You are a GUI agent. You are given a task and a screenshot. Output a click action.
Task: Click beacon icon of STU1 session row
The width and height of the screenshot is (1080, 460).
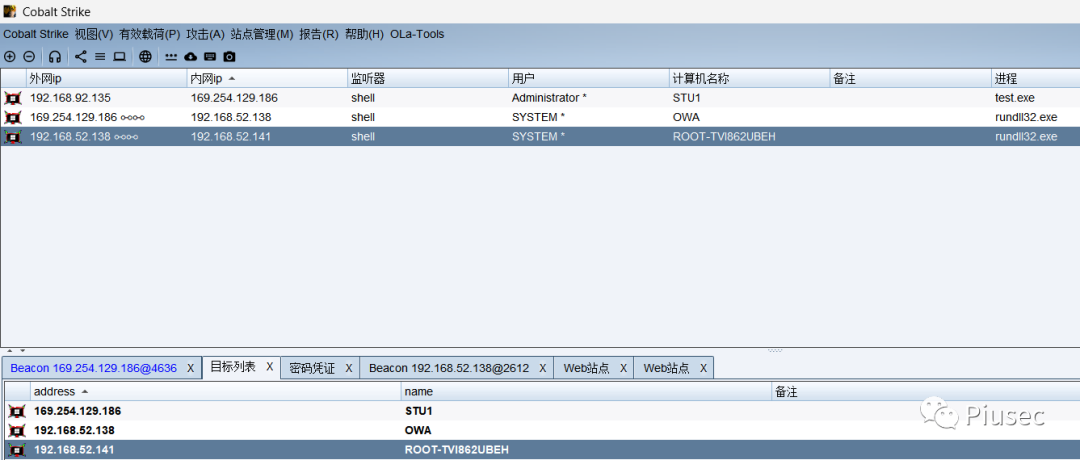(13, 98)
